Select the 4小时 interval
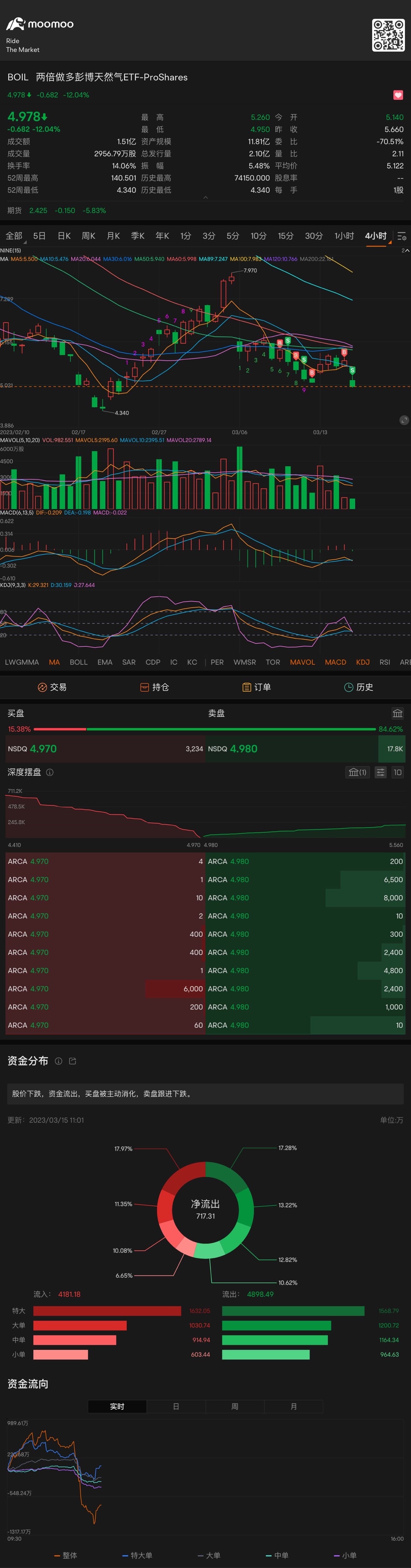 click(x=376, y=236)
